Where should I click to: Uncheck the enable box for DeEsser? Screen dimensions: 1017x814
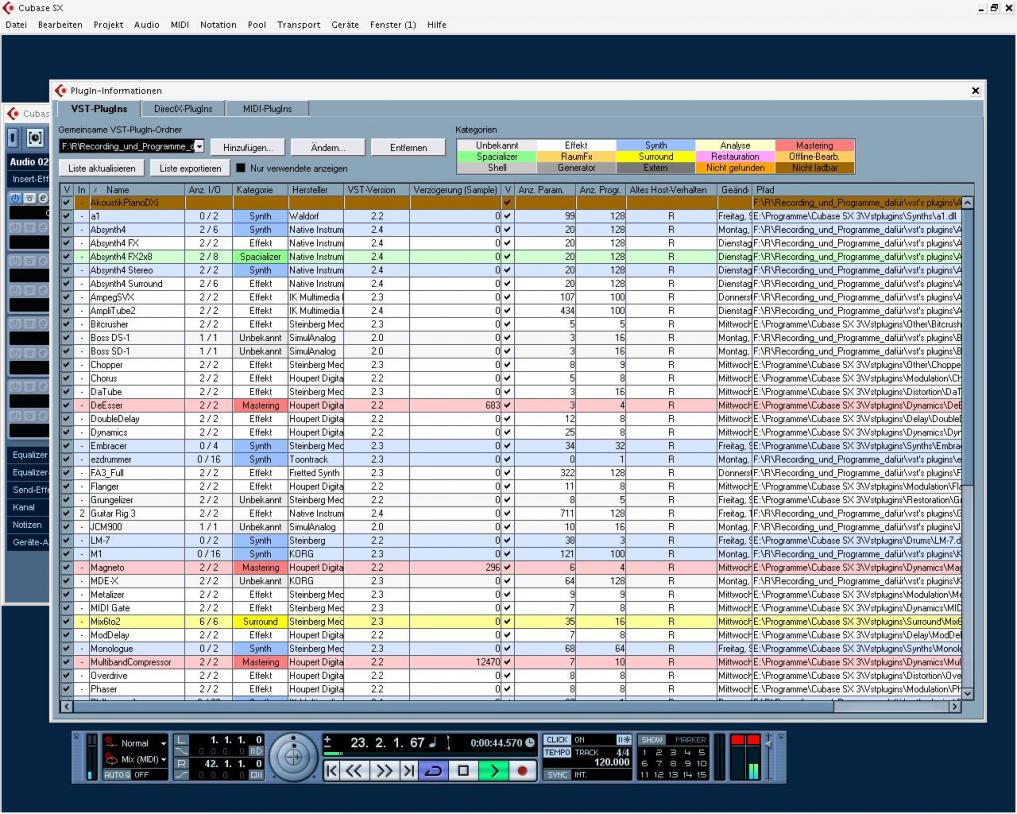tap(67, 405)
